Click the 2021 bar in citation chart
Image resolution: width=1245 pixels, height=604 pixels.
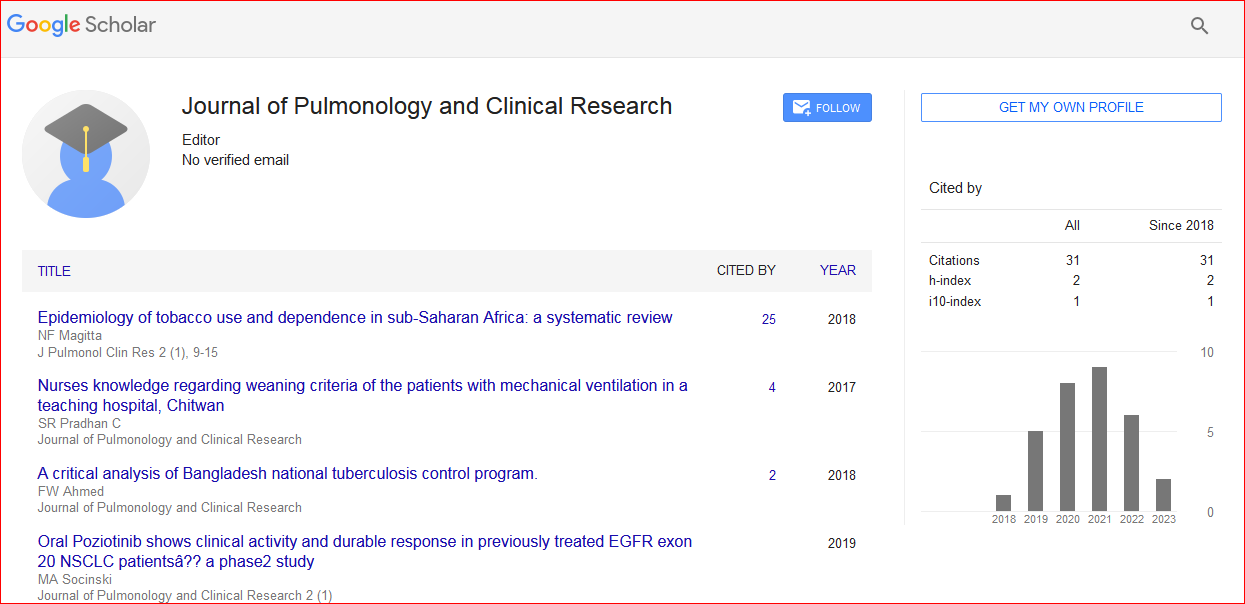click(x=1099, y=440)
